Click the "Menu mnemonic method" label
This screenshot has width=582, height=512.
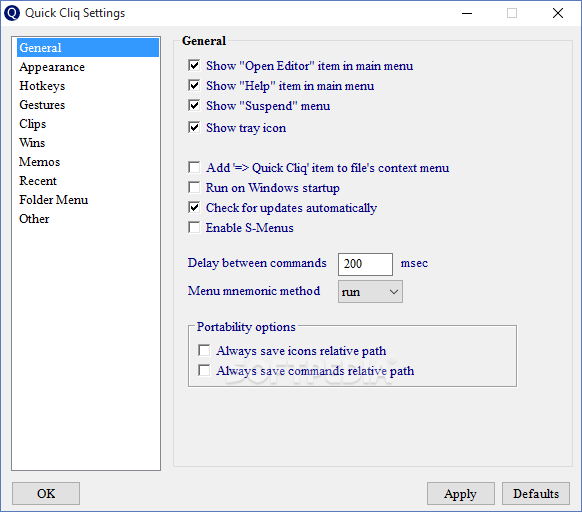point(254,291)
